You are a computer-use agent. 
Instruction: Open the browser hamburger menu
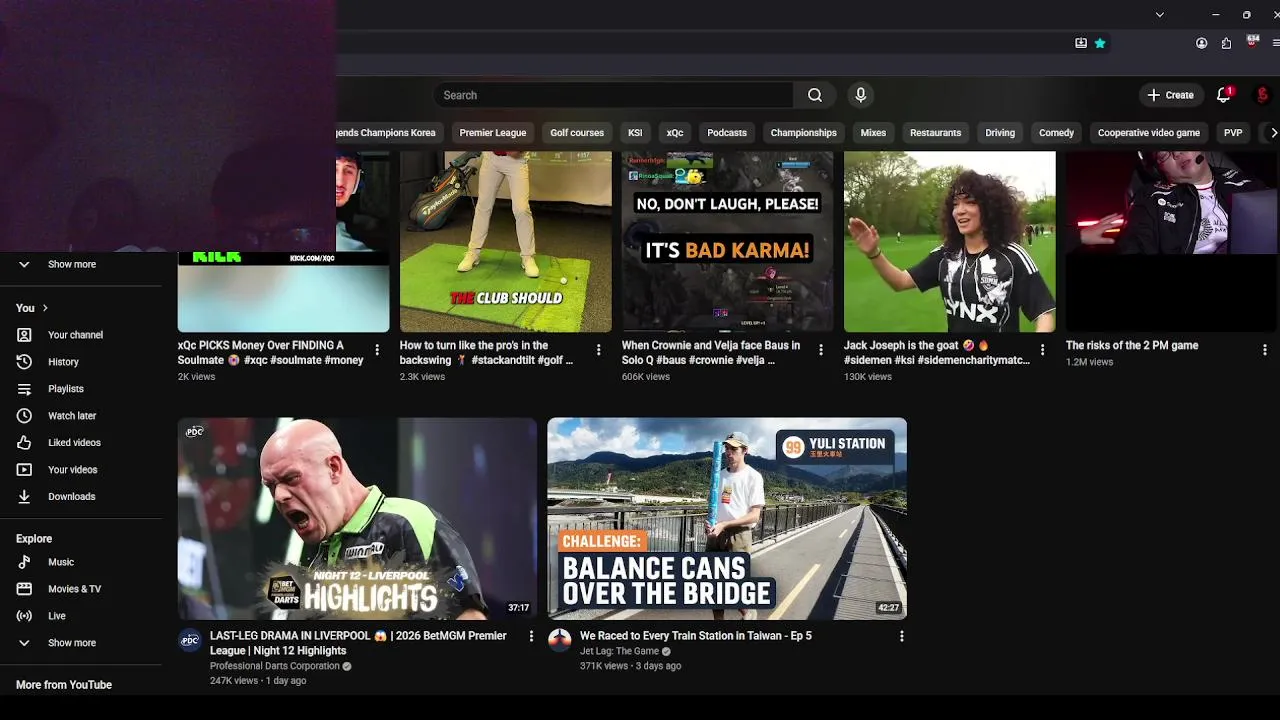(x=1276, y=43)
